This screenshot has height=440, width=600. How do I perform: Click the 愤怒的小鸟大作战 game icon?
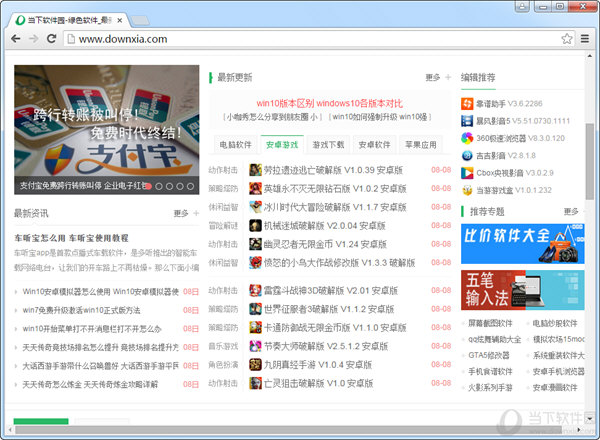pyautogui.click(x=256, y=262)
